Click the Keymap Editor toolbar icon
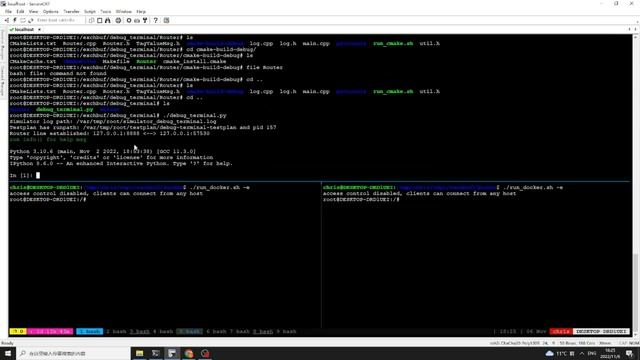This screenshot has width=640, height=360. [x=137, y=20]
